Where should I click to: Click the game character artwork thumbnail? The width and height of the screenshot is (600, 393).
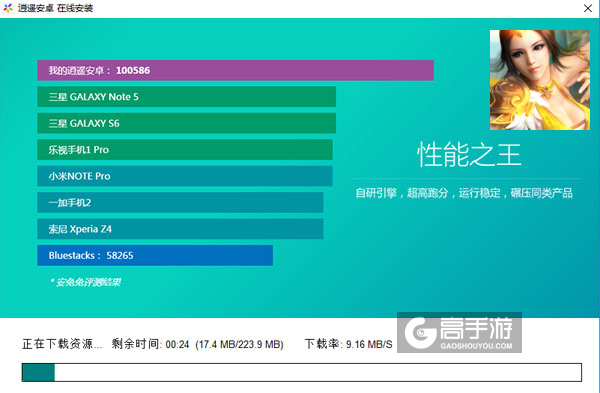(x=540, y=80)
